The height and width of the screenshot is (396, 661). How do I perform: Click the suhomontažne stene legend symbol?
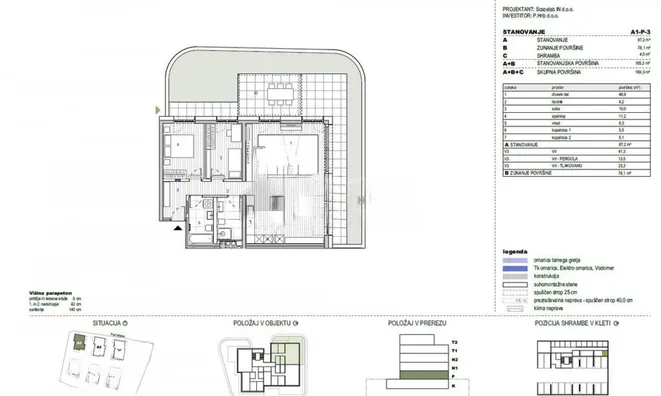[515, 285]
